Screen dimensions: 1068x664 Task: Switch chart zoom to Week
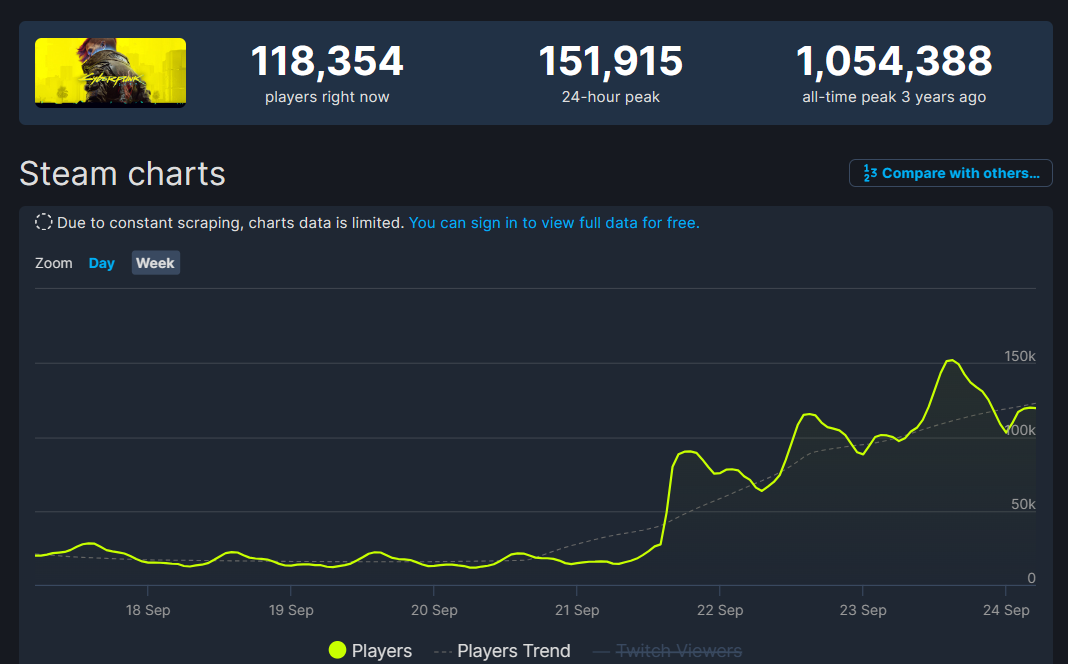tap(155, 263)
